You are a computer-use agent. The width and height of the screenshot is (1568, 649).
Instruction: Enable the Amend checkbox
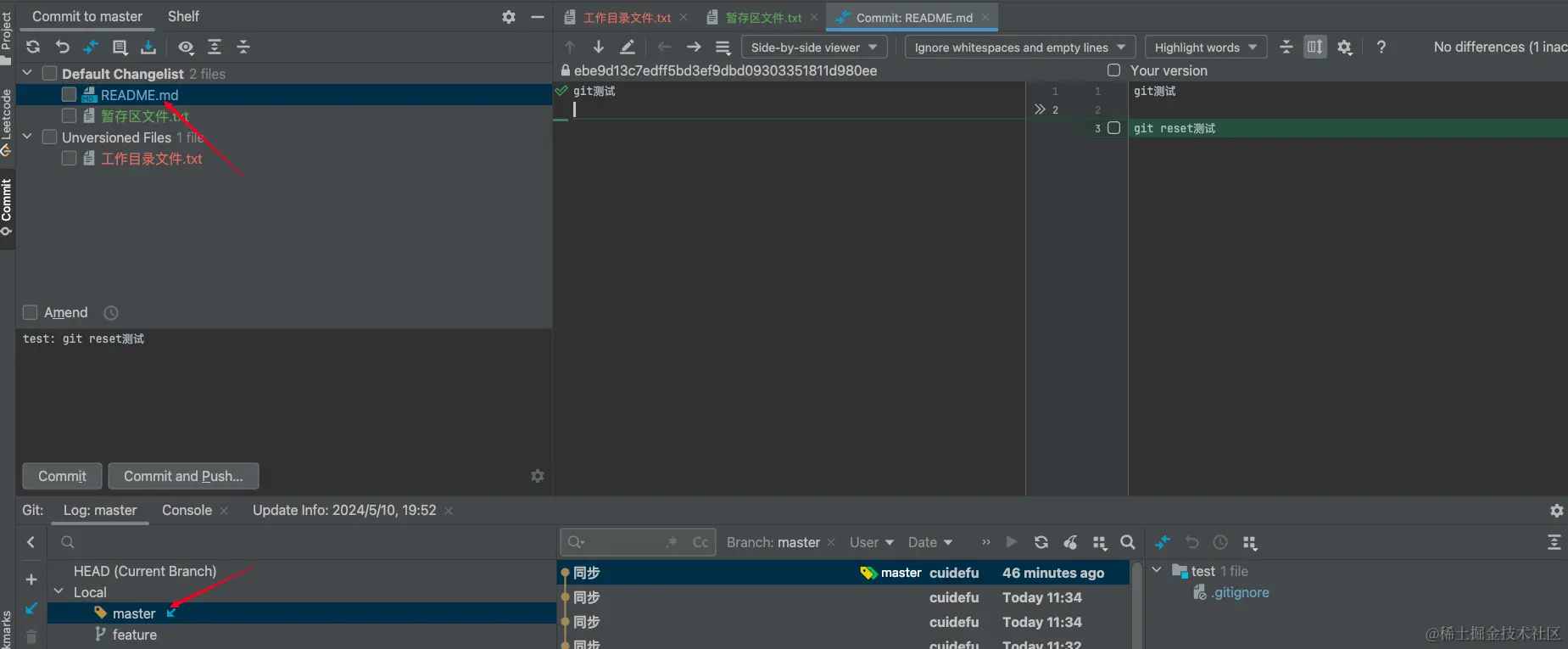click(31, 313)
